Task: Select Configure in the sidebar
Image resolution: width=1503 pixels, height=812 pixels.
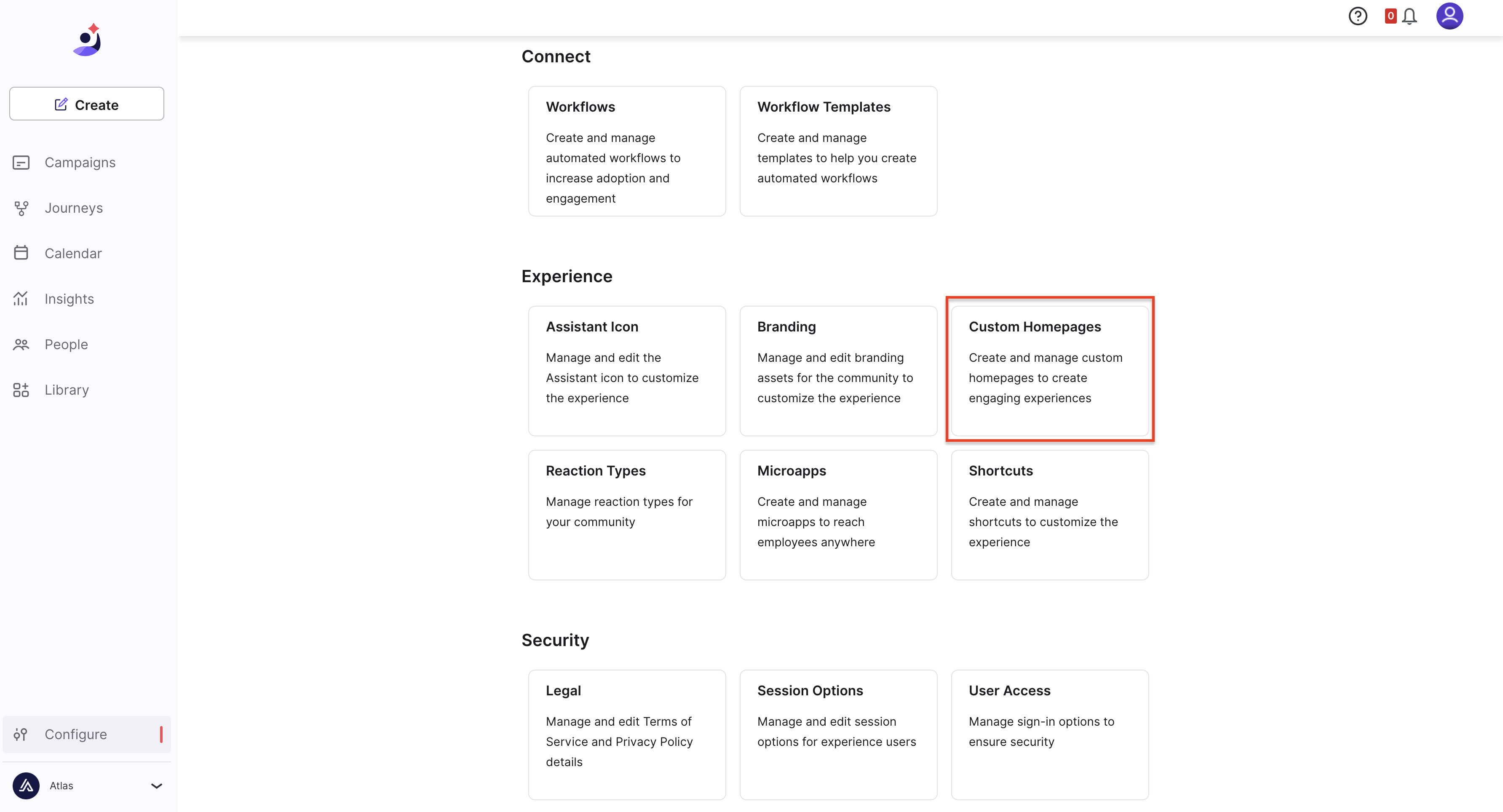Action: coord(86,734)
